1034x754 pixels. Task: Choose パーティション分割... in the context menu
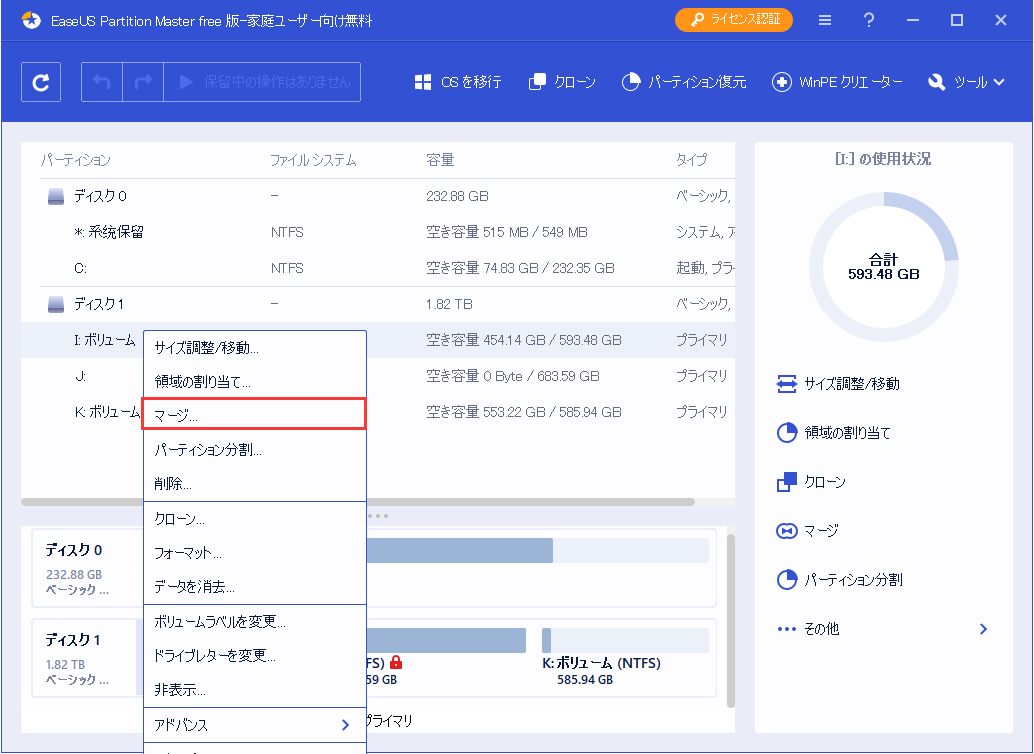(x=255, y=450)
